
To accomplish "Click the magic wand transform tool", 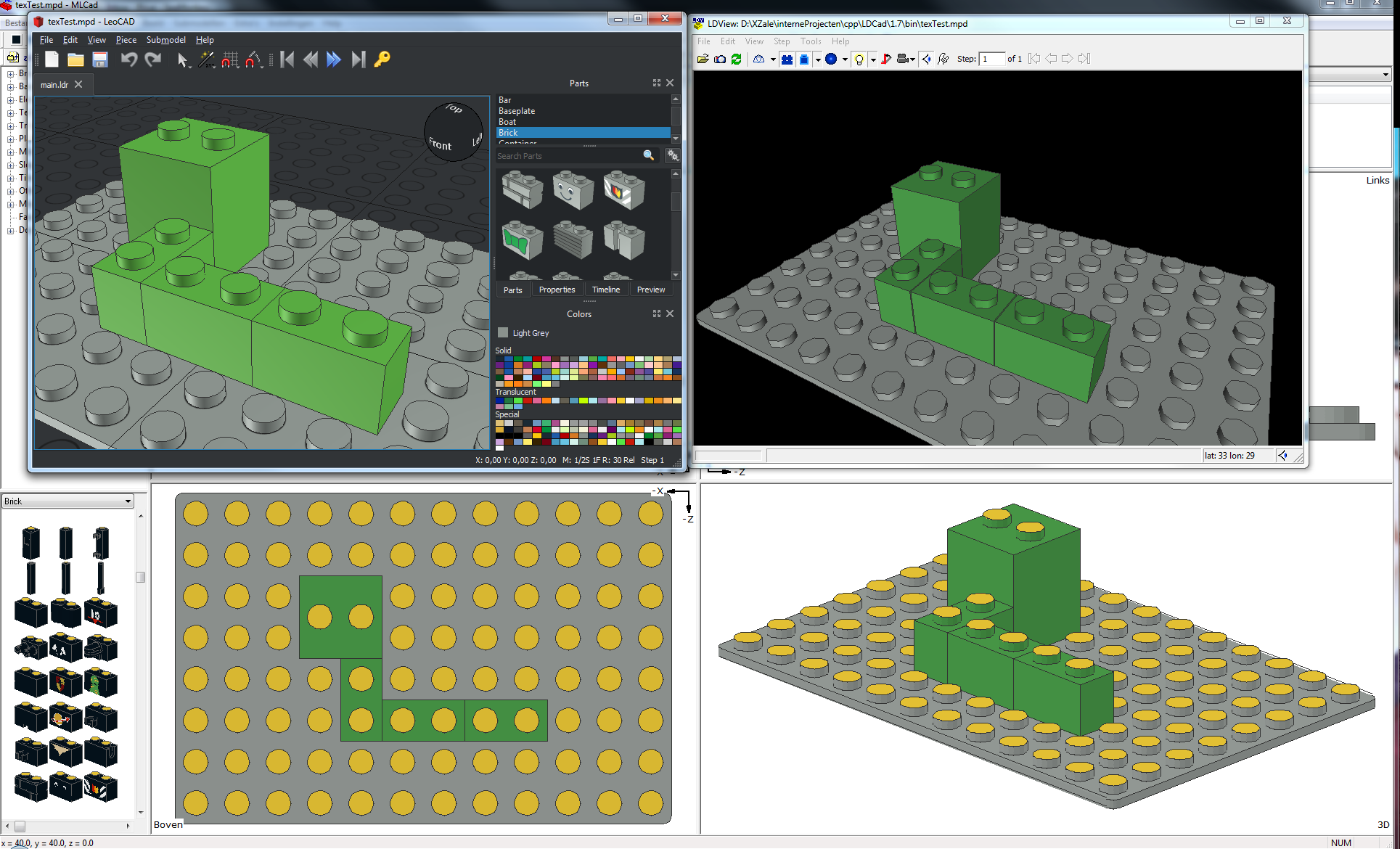I will click(x=206, y=60).
